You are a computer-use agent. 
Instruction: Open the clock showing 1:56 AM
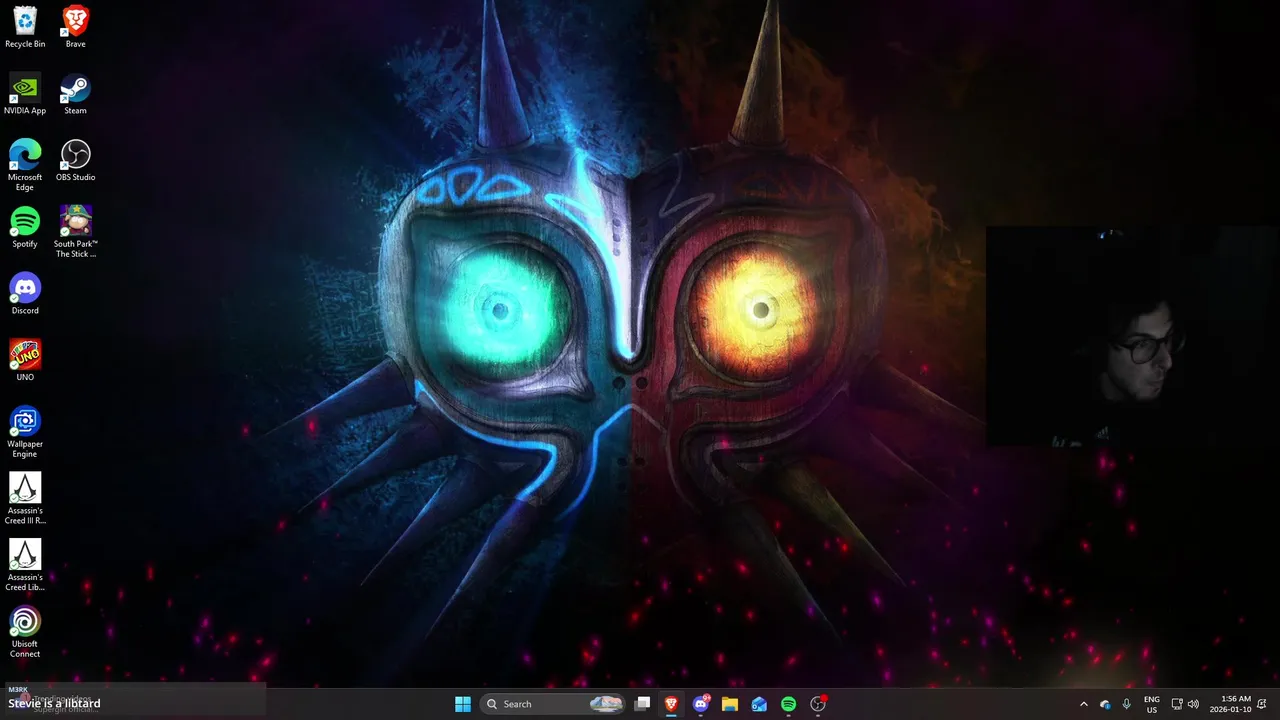(x=1230, y=704)
